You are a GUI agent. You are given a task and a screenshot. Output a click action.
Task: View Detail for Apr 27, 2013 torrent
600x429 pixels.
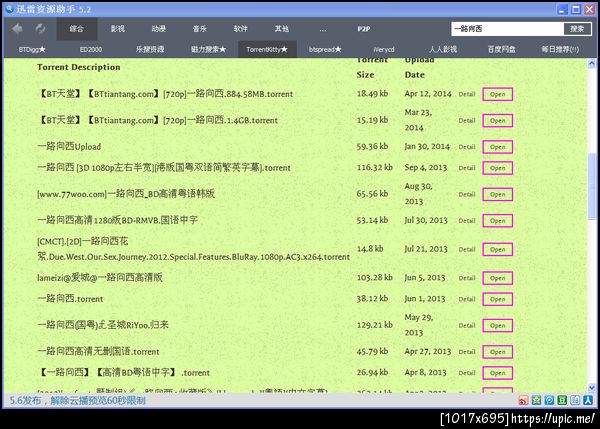coord(467,352)
